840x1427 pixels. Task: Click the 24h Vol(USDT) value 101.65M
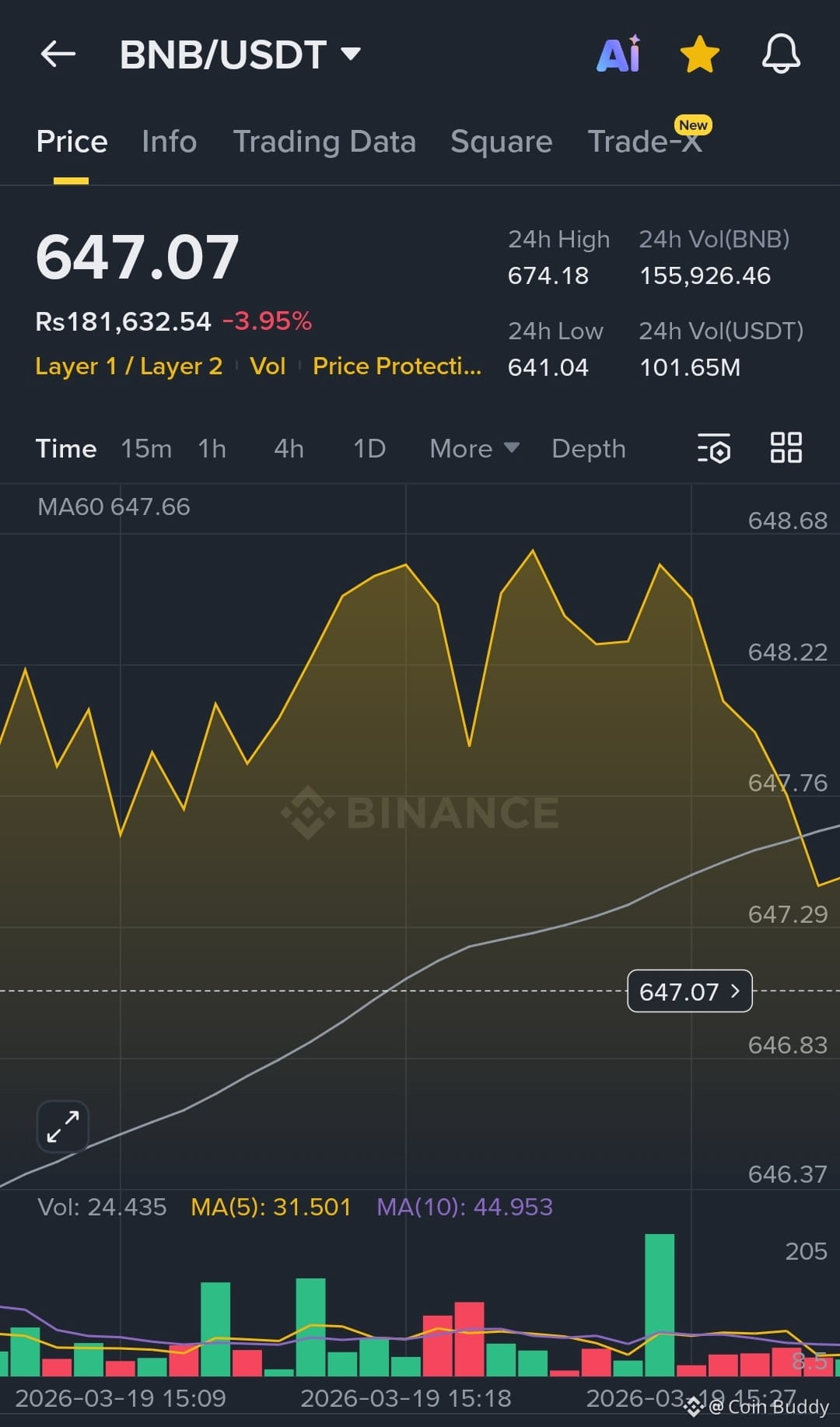[x=690, y=367]
